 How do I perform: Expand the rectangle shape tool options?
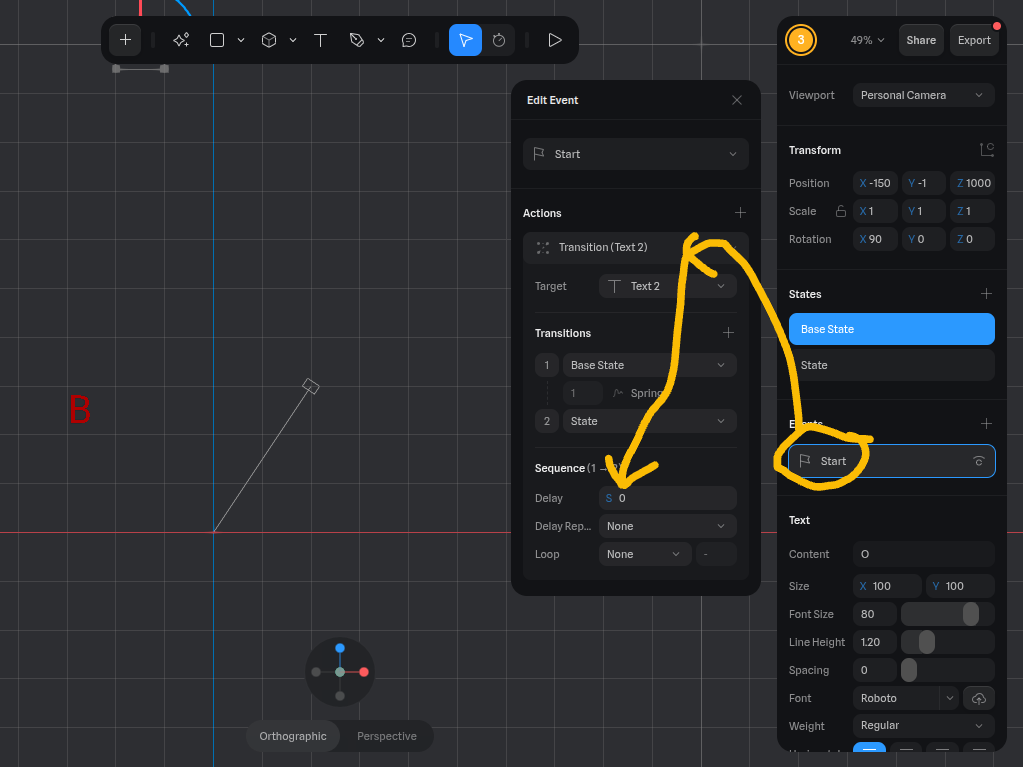(x=241, y=40)
